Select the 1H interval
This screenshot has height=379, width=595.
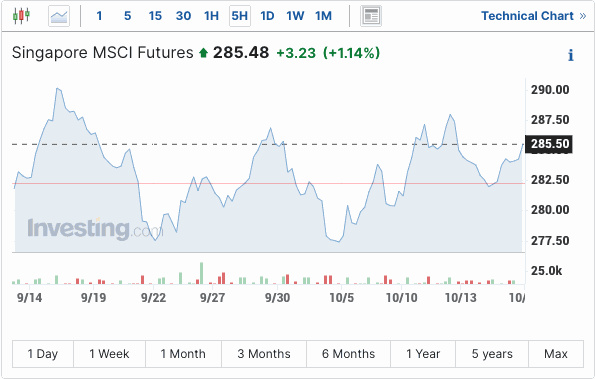[x=211, y=16]
